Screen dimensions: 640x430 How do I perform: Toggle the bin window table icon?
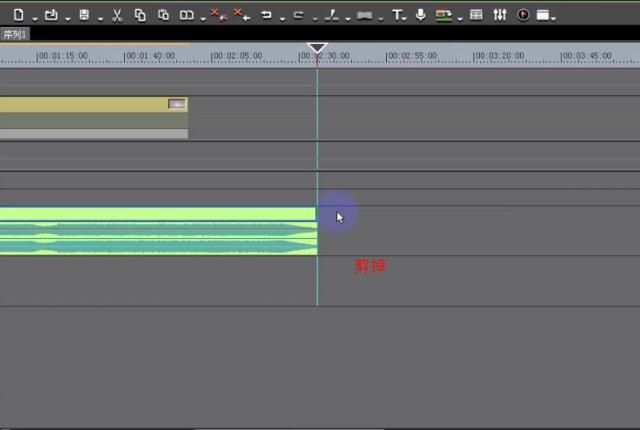point(476,15)
